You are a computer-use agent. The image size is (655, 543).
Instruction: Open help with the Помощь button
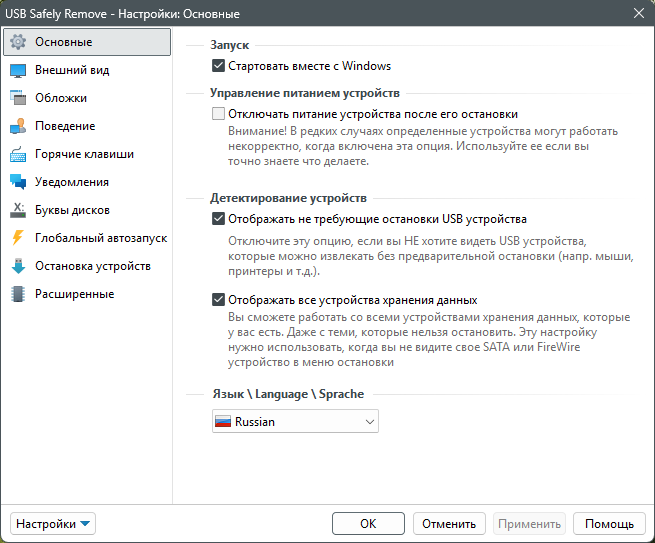click(609, 523)
